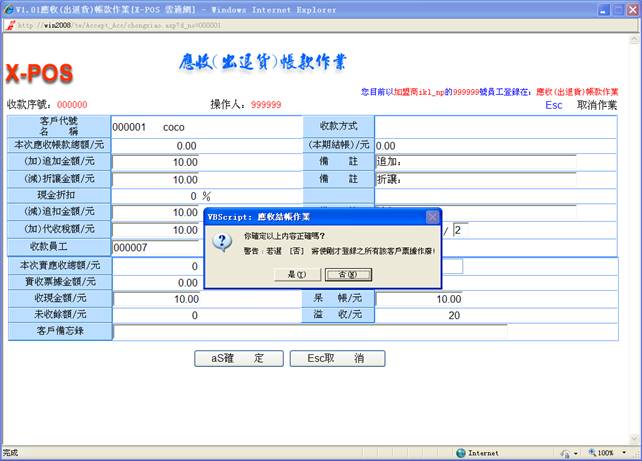The image size is (642, 461).
Task: Click the Esc 取消作業 link
Action: point(581,105)
